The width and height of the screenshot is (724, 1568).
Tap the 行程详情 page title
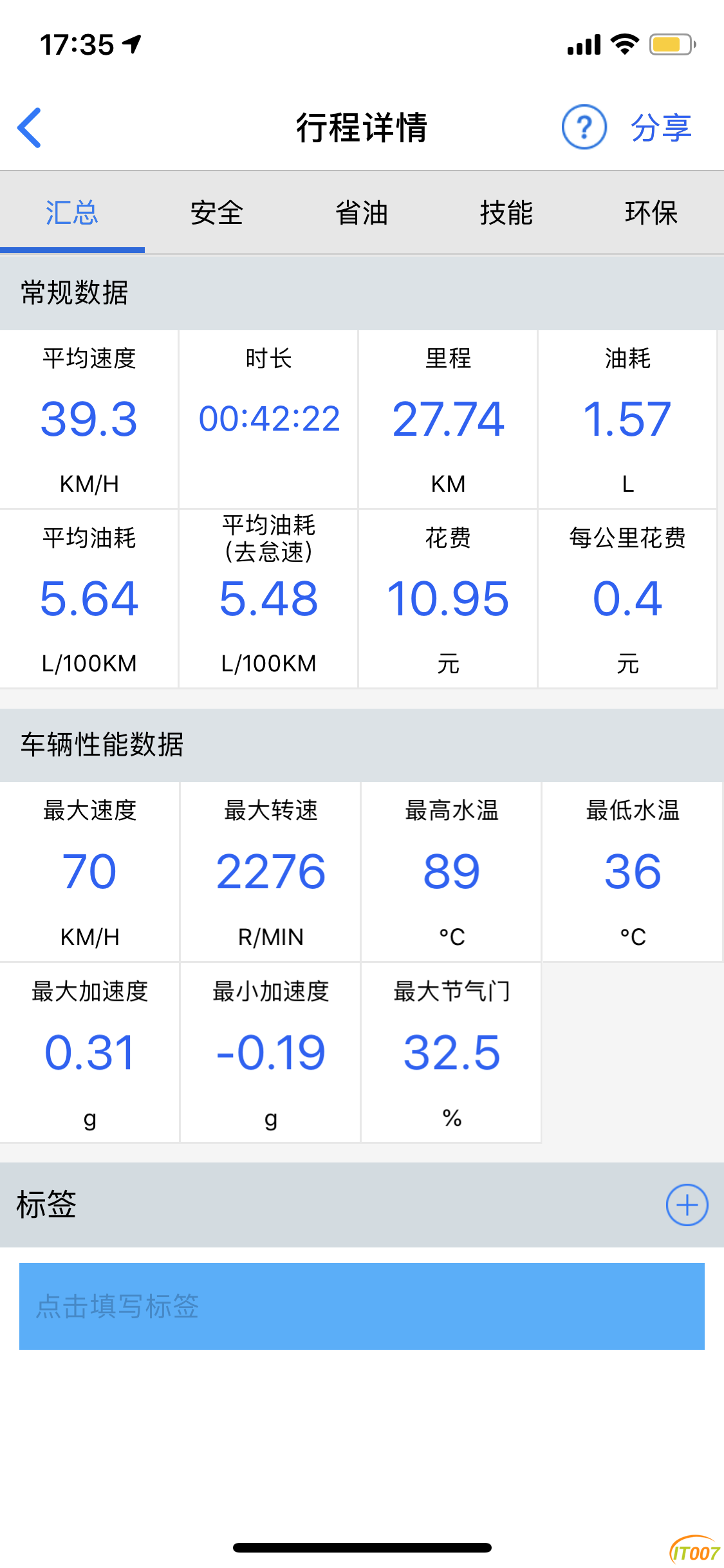pos(362,127)
